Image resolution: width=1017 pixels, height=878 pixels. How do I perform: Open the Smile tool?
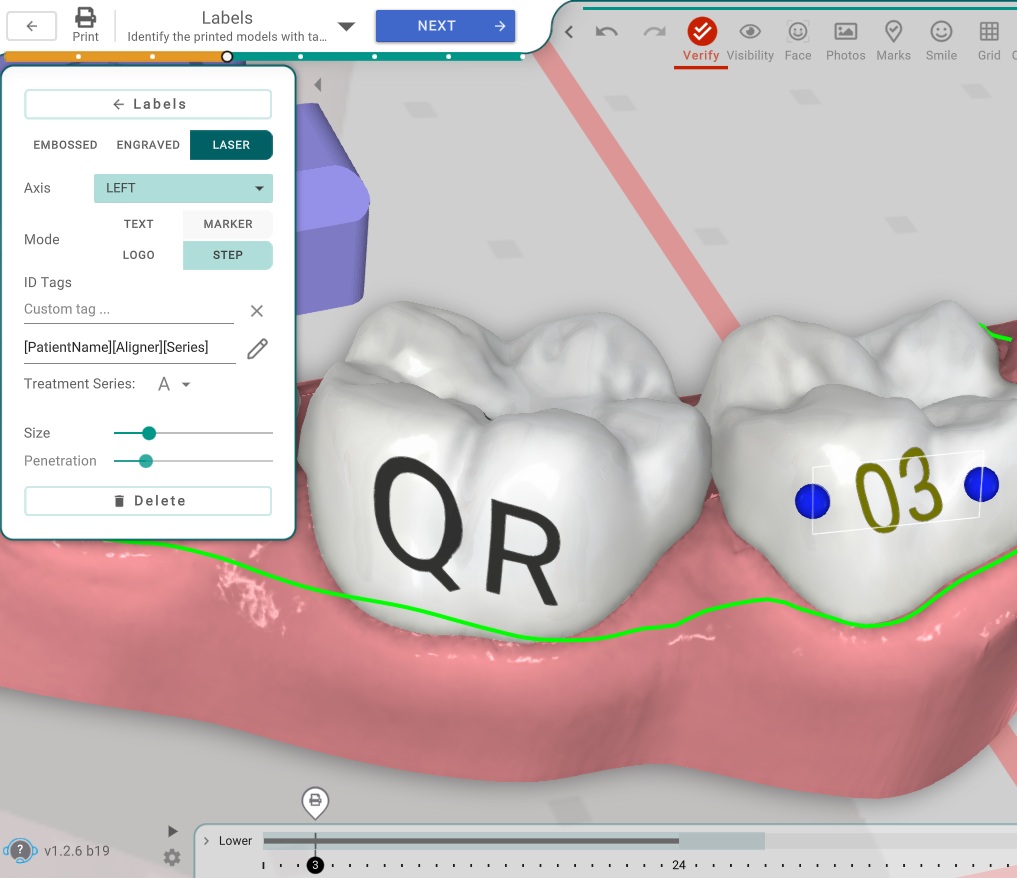pyautogui.click(x=941, y=40)
